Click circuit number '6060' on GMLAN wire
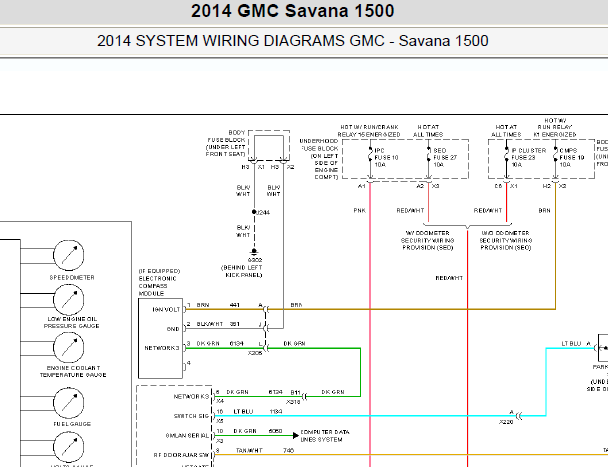 275,431
